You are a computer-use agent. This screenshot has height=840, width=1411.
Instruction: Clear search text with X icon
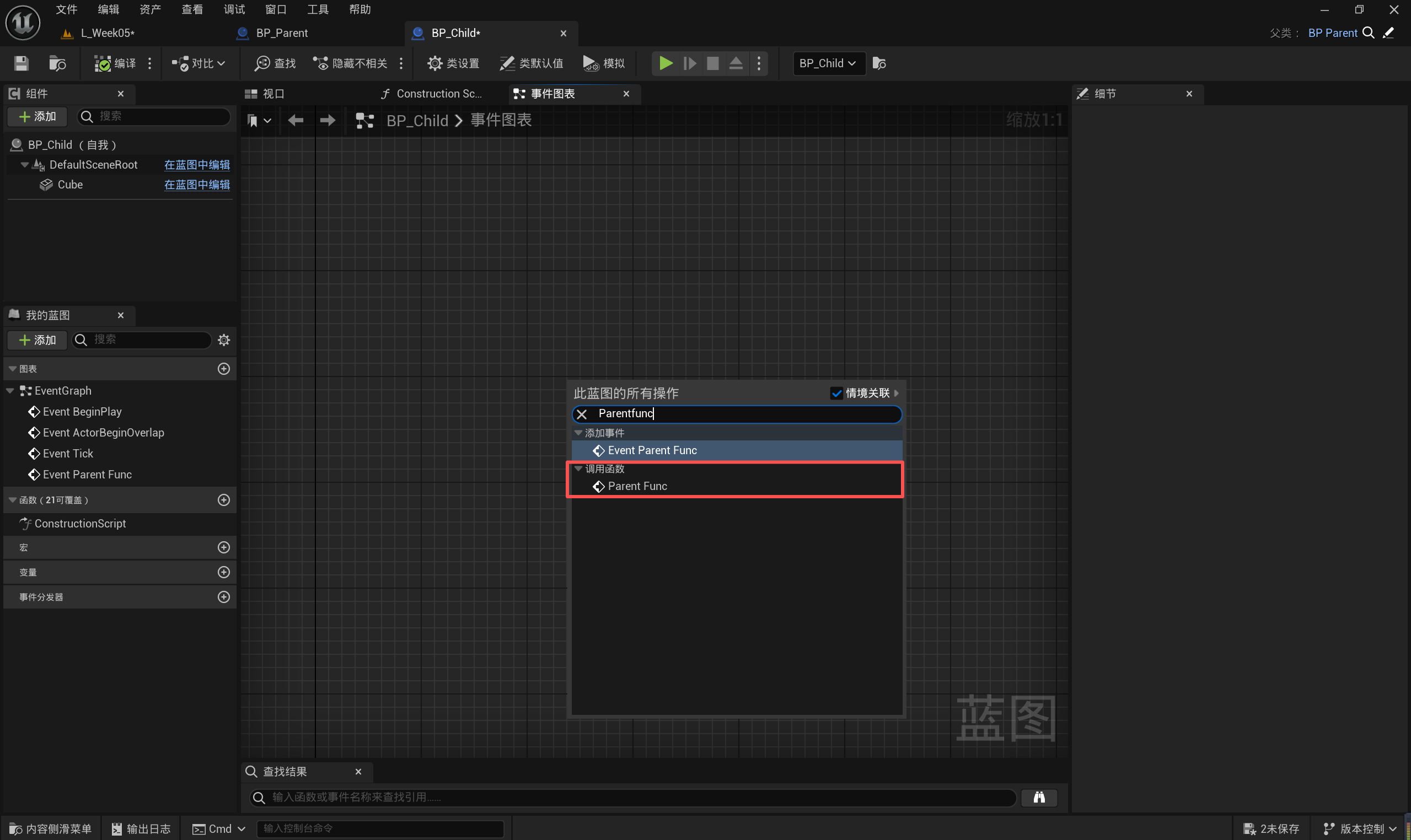coord(582,414)
